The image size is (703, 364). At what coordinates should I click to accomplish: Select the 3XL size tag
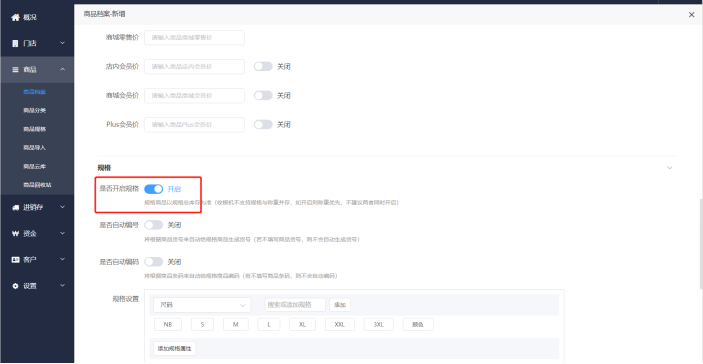pyautogui.click(x=379, y=325)
